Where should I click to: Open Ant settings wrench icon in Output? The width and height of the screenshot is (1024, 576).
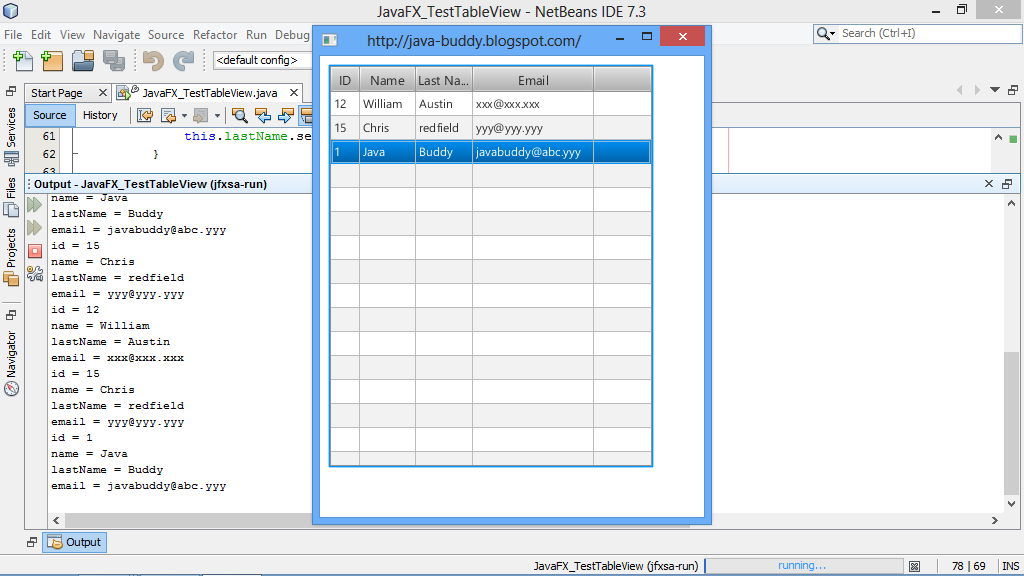(x=35, y=274)
